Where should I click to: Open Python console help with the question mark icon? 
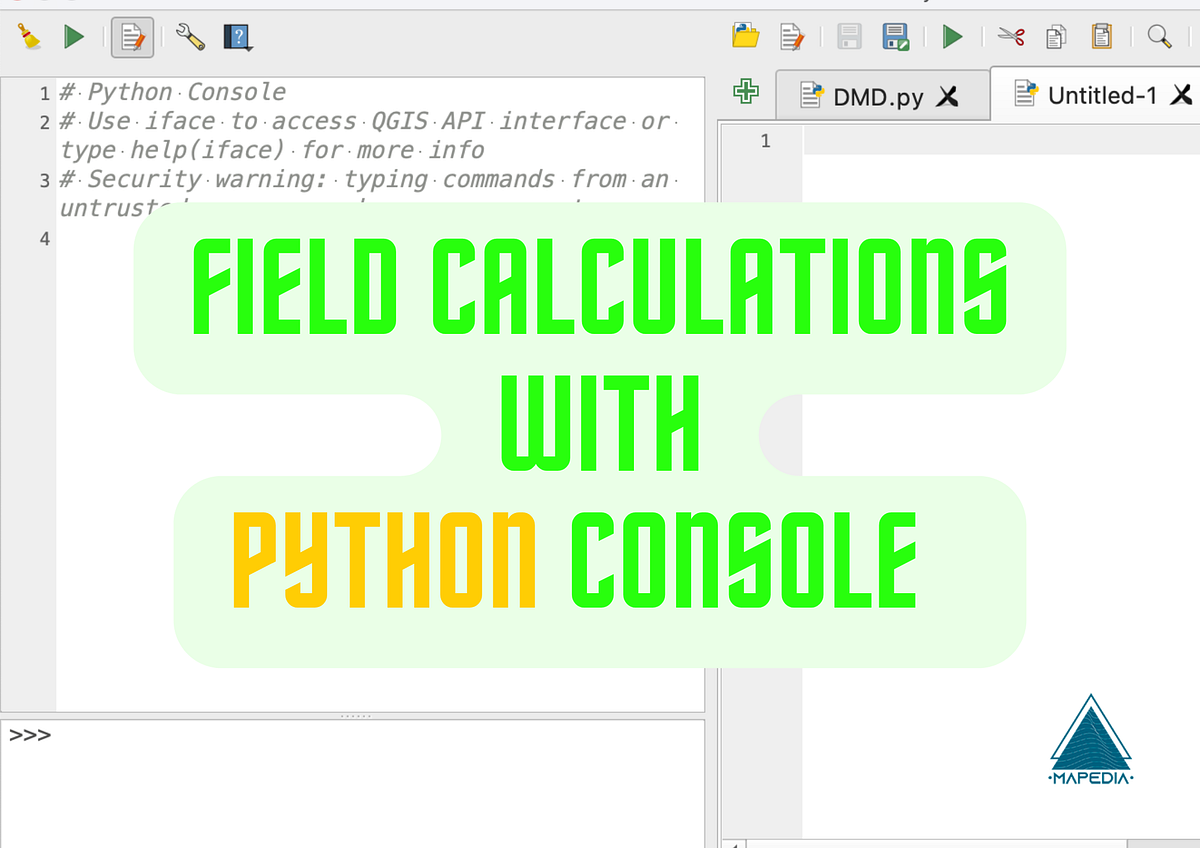click(236, 37)
